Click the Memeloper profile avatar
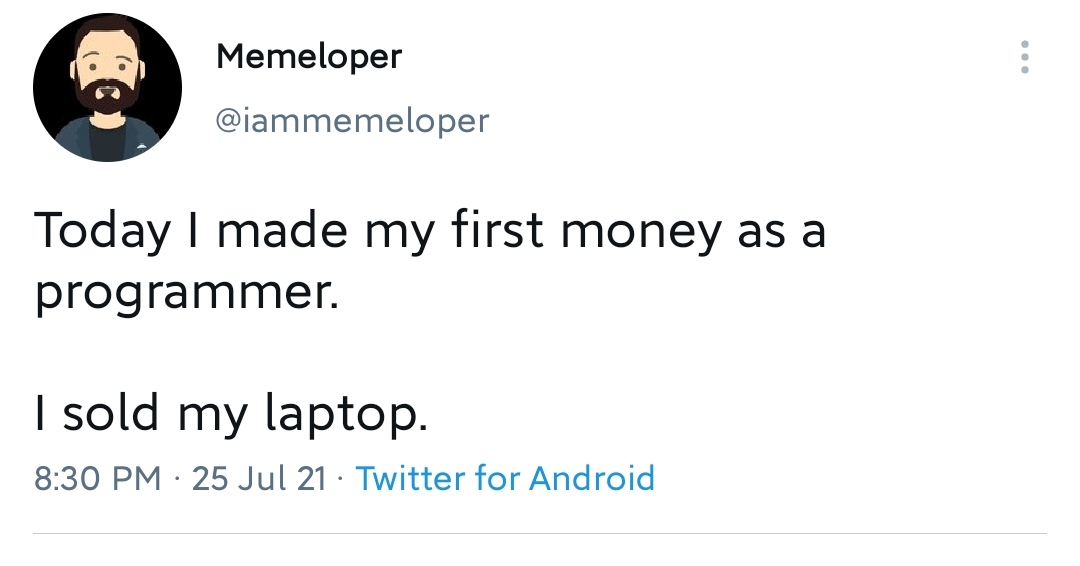 tap(107, 88)
